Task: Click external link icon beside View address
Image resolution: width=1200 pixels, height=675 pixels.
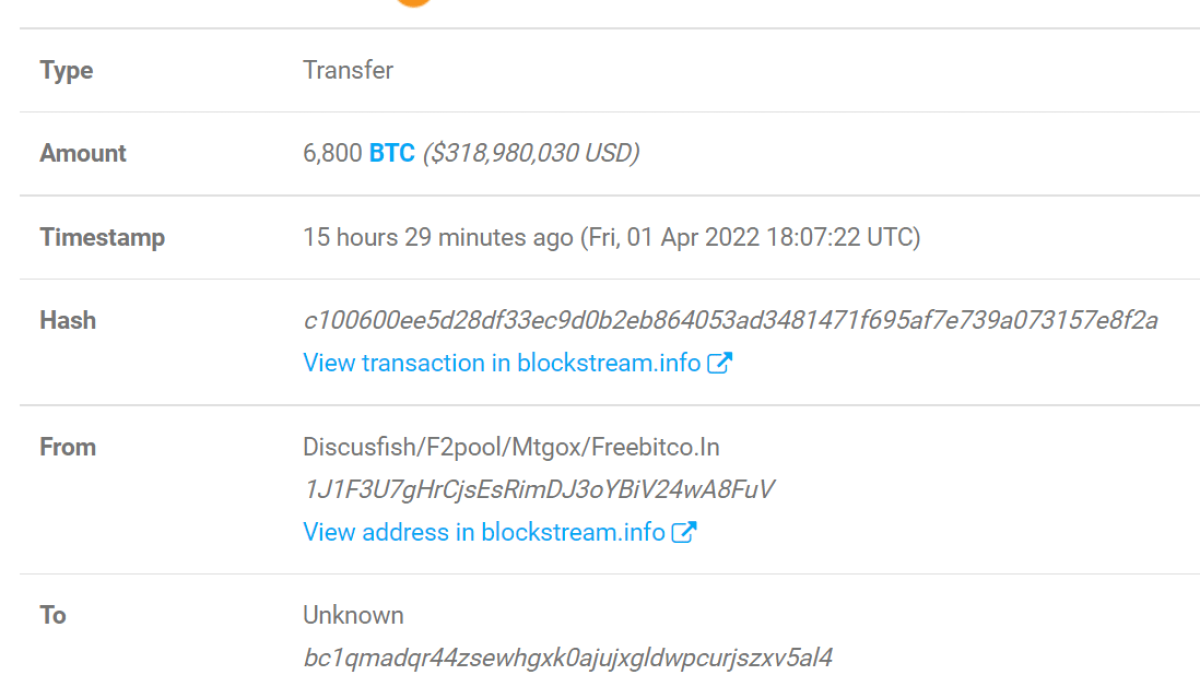Action: point(684,532)
